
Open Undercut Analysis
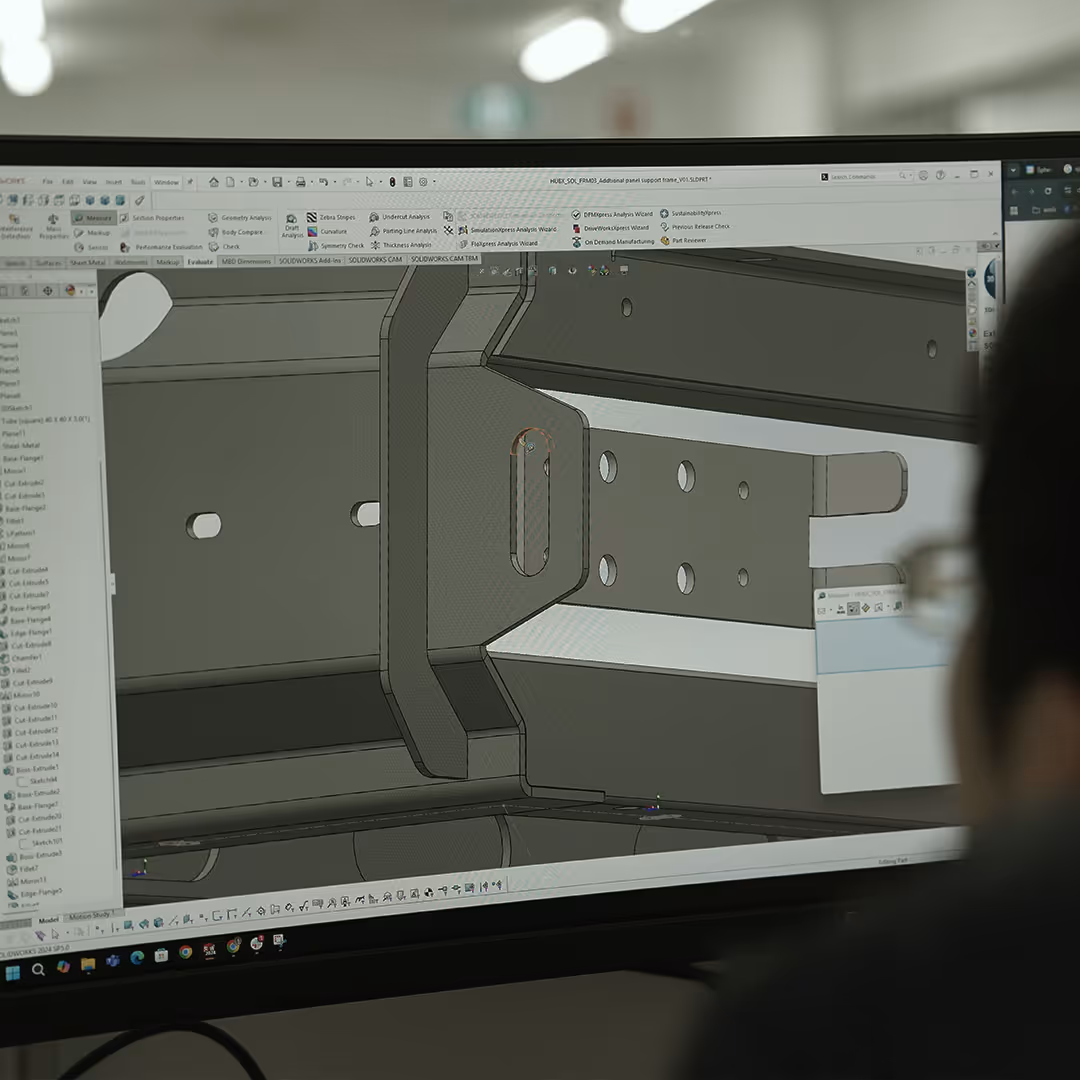pos(399,217)
